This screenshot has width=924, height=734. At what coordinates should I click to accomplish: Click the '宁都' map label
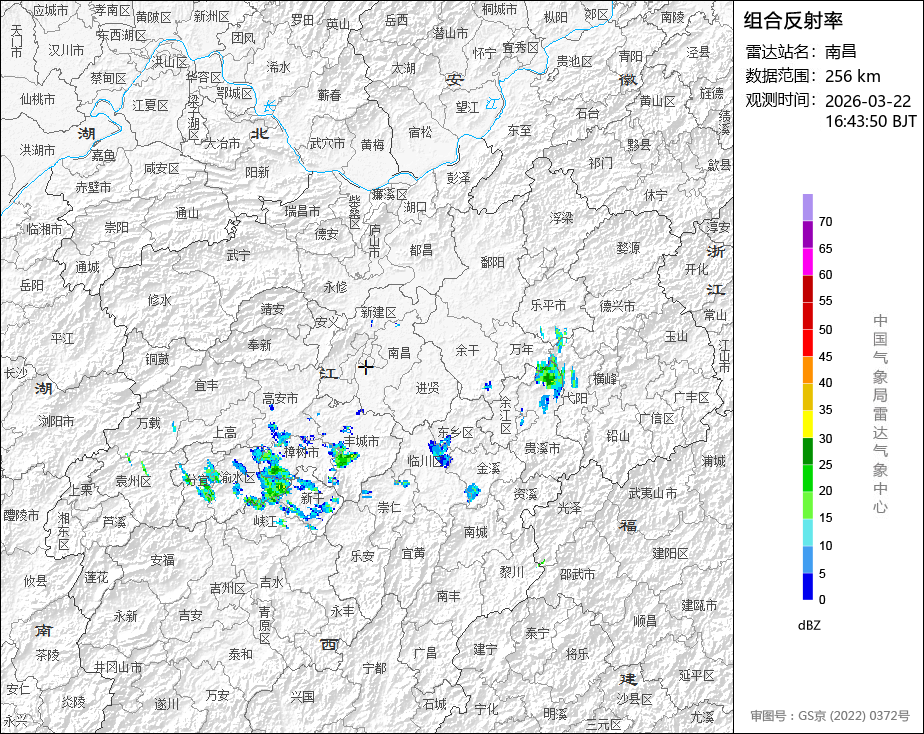[374, 668]
